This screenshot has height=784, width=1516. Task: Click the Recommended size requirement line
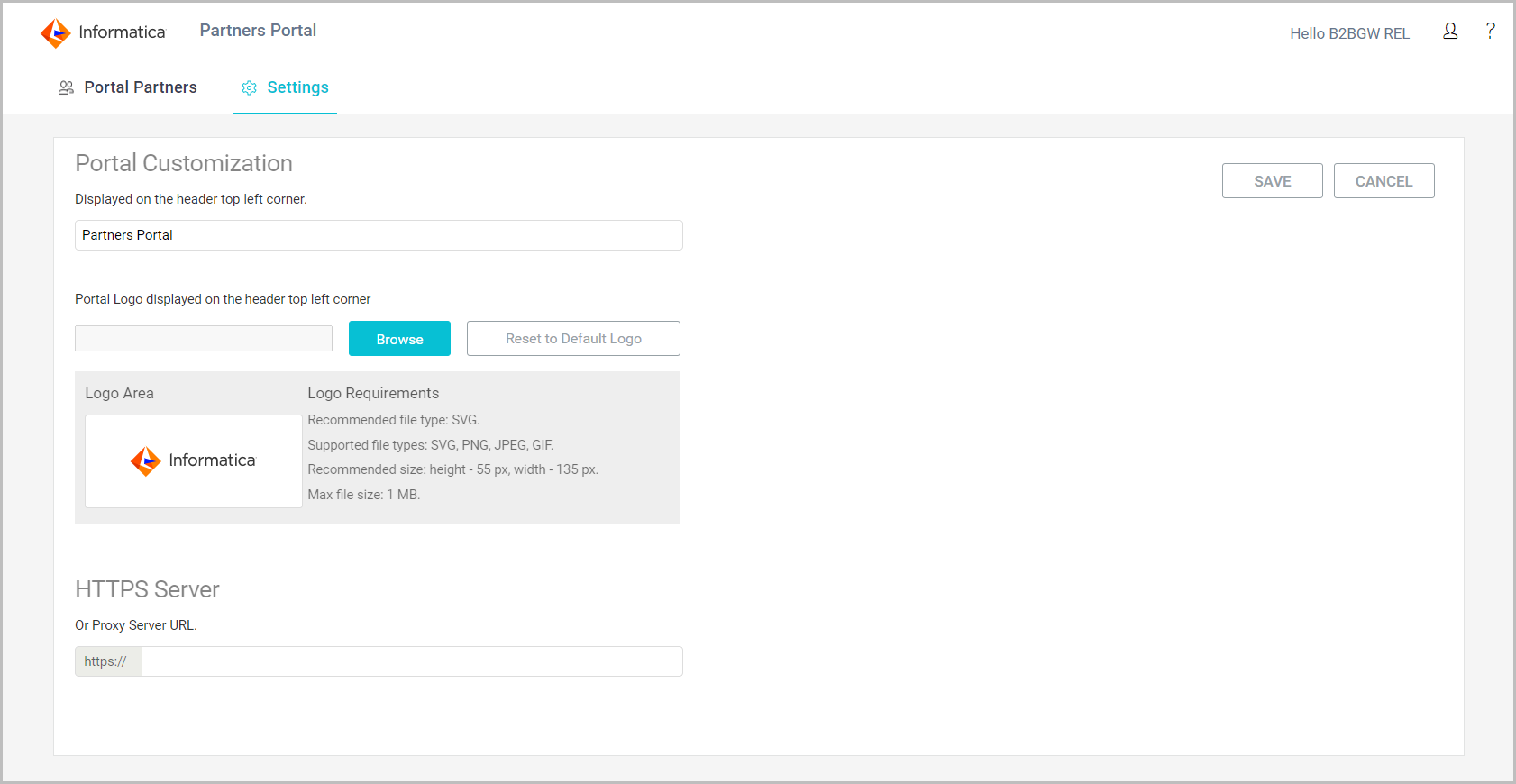pyautogui.click(x=453, y=469)
